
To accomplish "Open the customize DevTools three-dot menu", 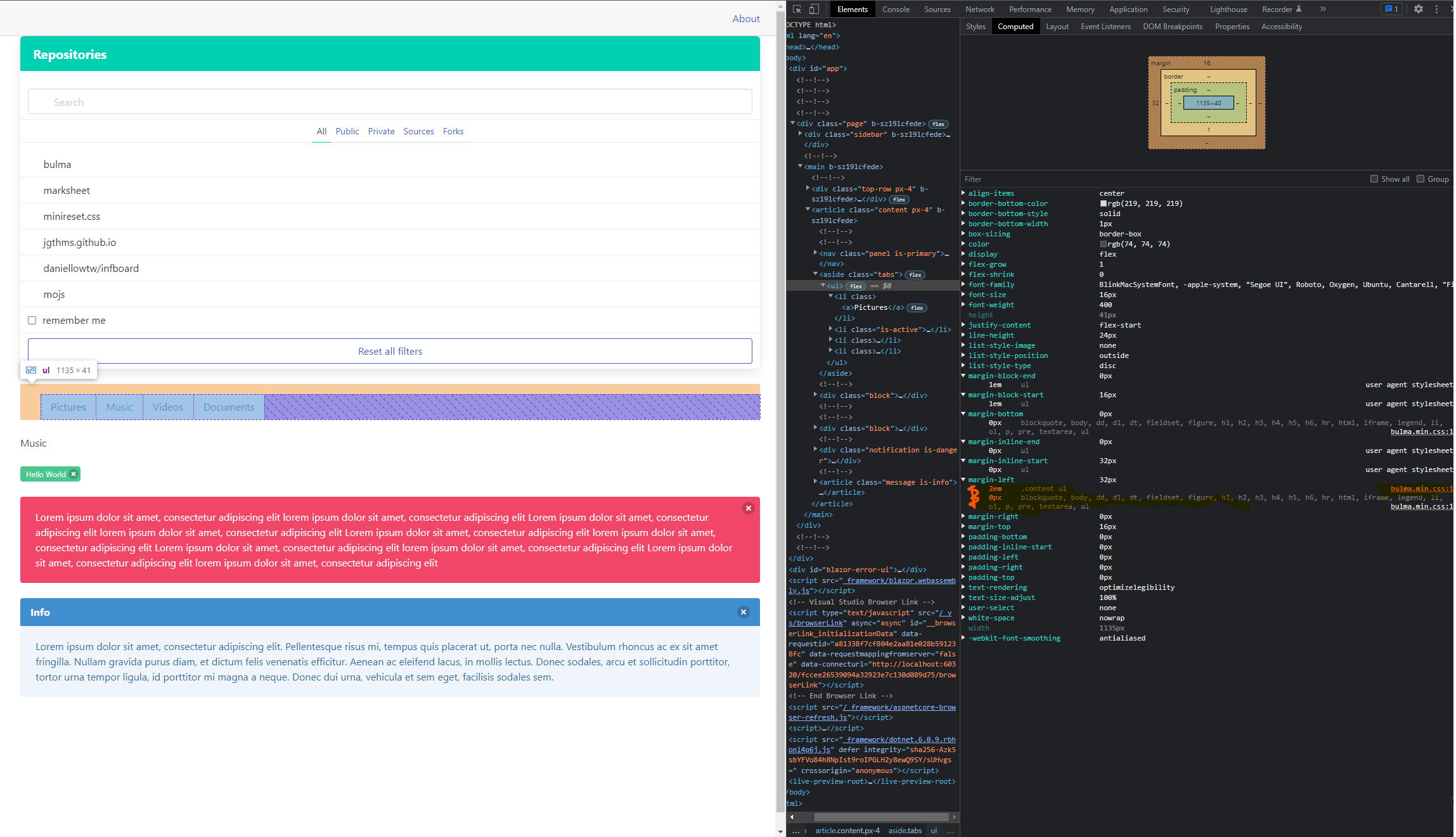I will (1436, 9).
